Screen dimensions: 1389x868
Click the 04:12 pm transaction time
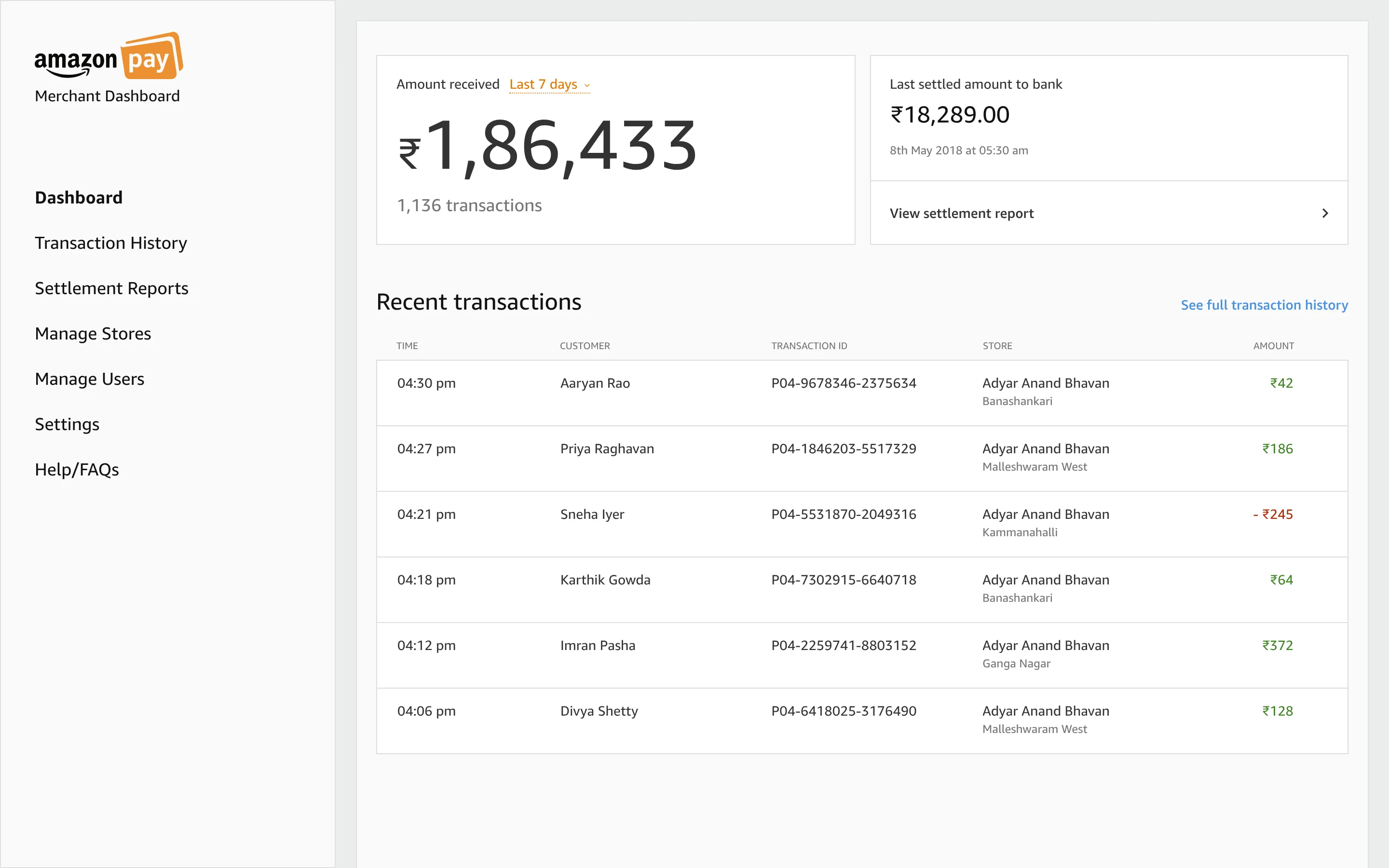[x=426, y=645]
